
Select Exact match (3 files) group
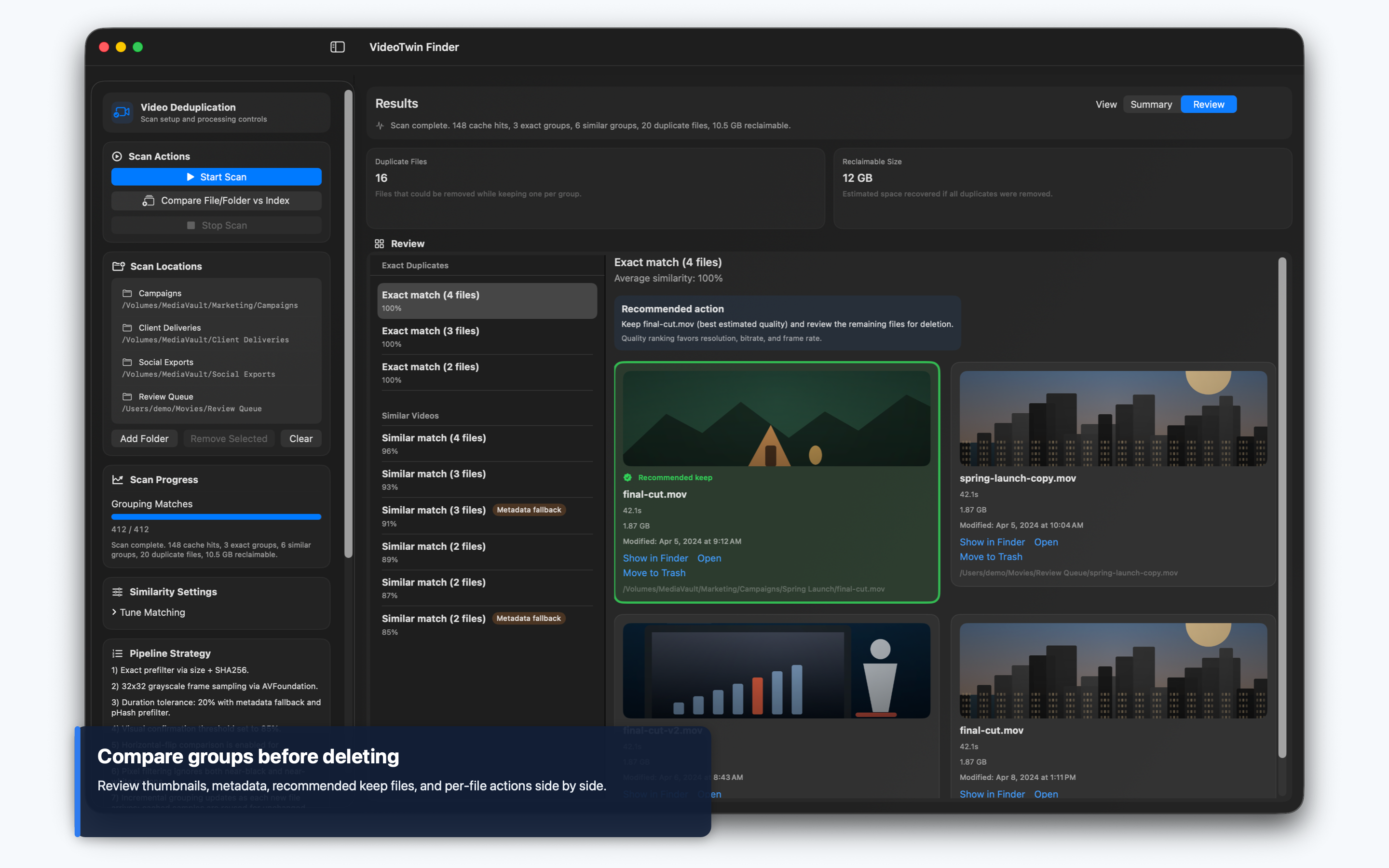(487, 337)
